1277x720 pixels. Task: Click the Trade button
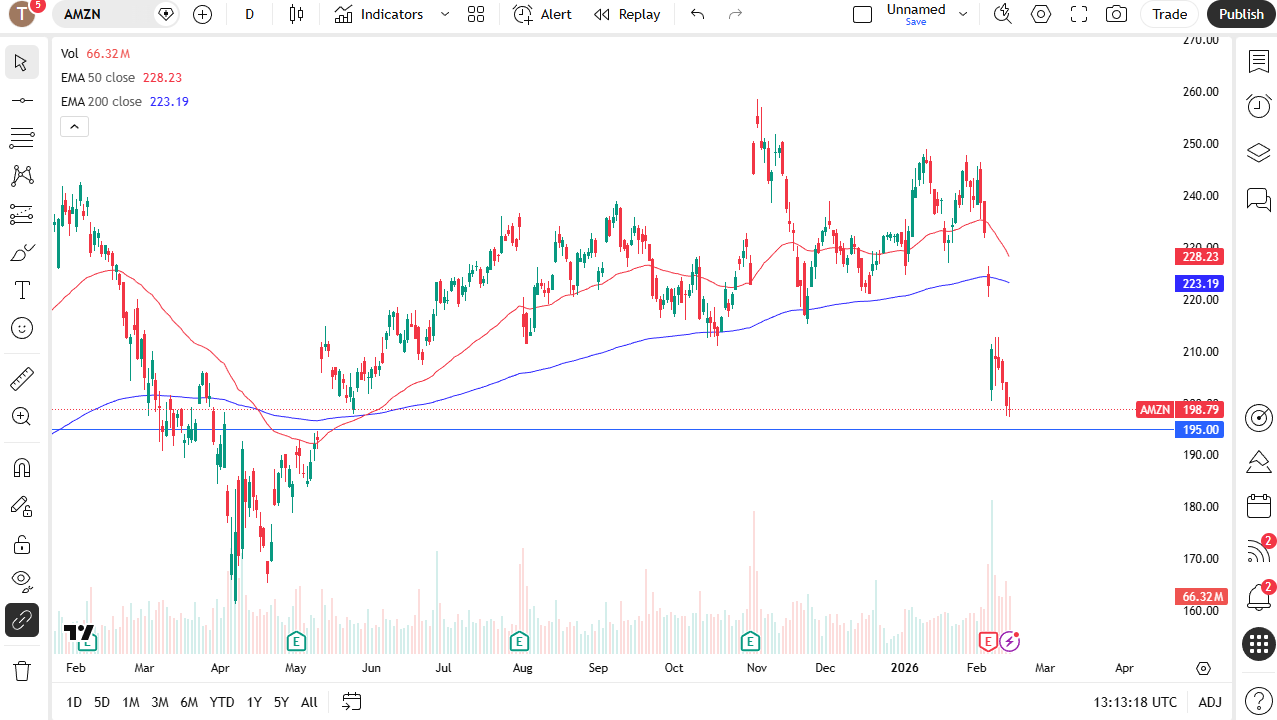pos(1169,14)
